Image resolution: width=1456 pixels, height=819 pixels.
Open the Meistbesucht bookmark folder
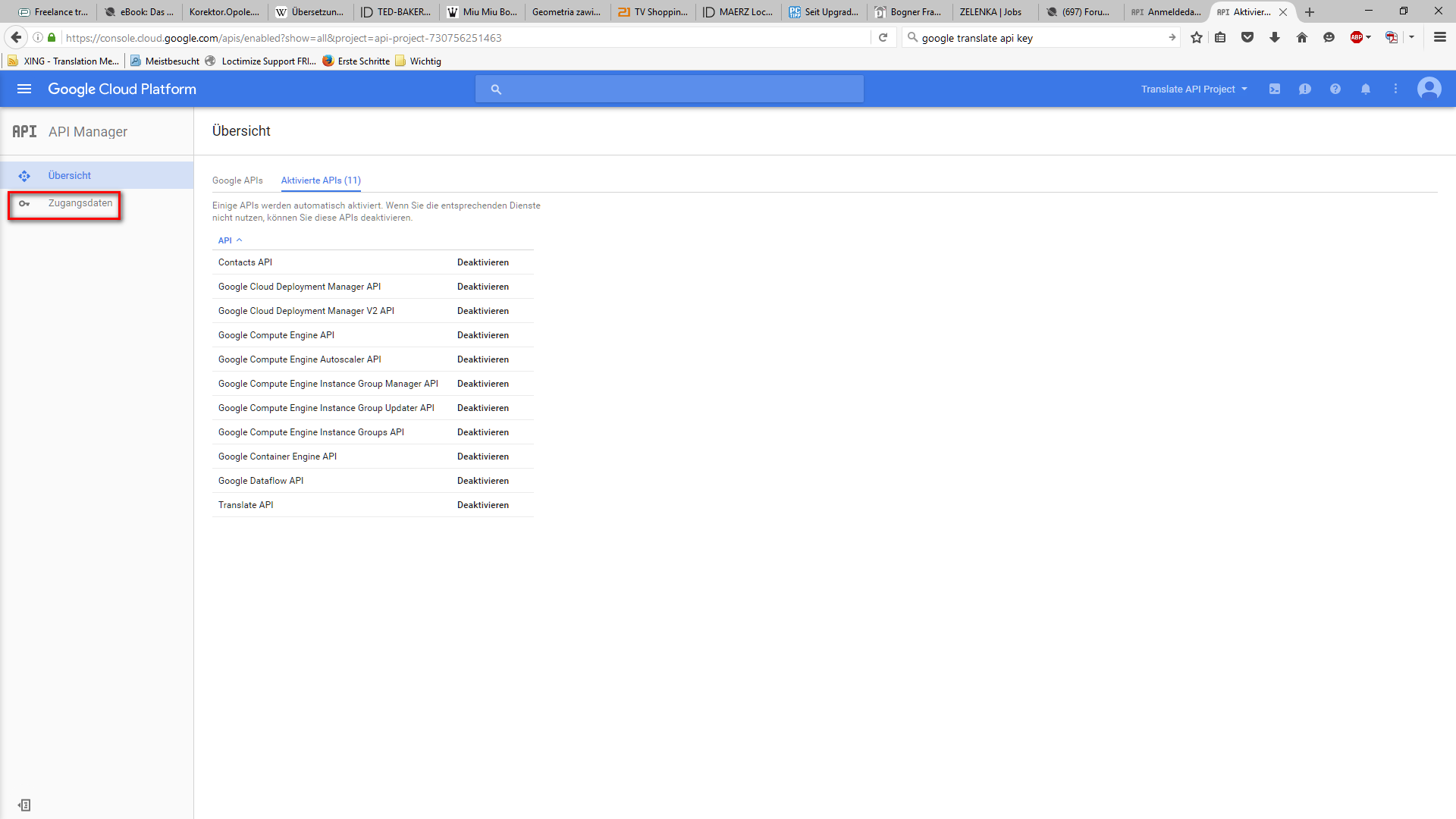[x=165, y=61]
